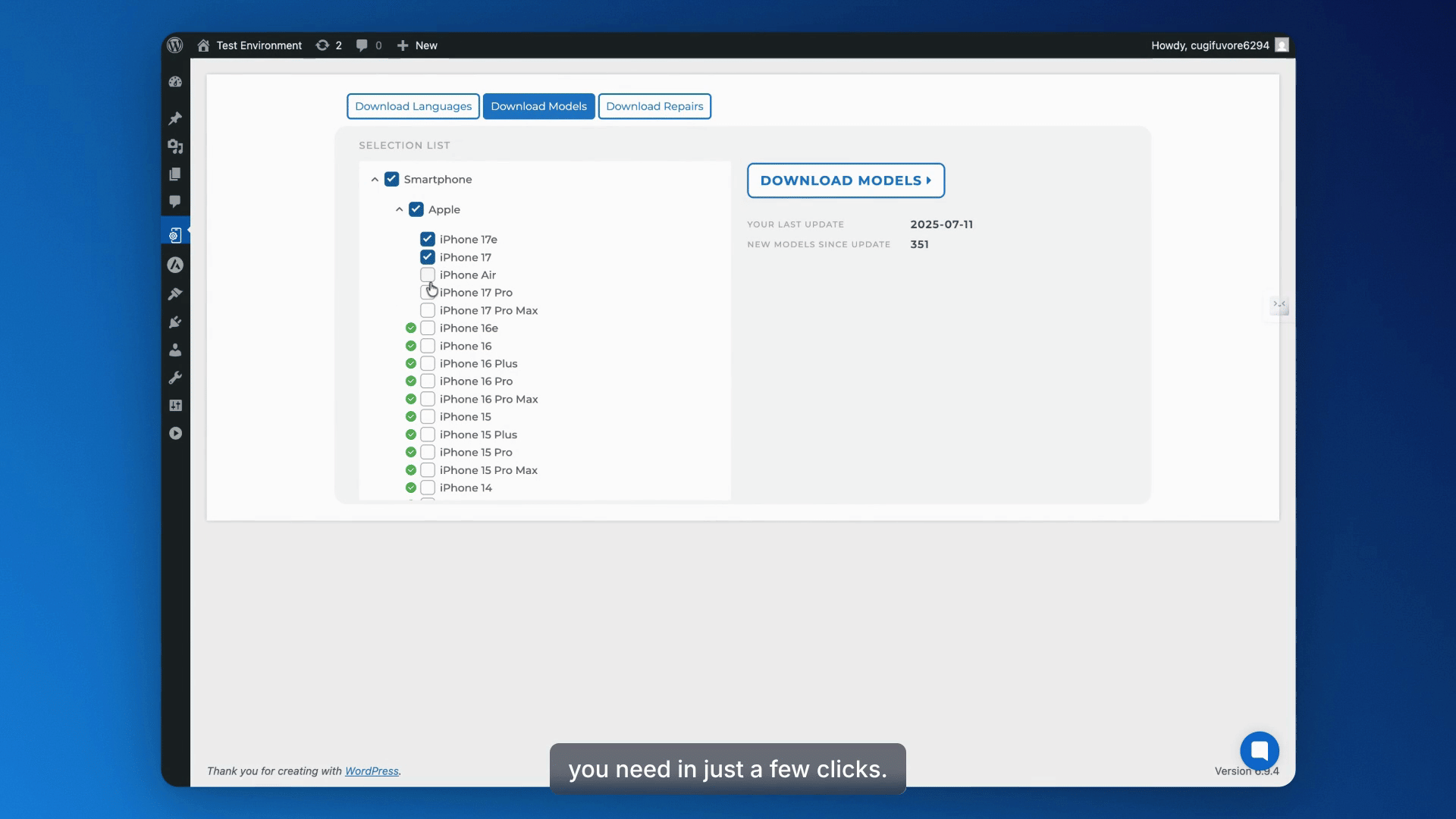Tick the iPhone 16 checkbox
1456x819 pixels.
point(428,346)
